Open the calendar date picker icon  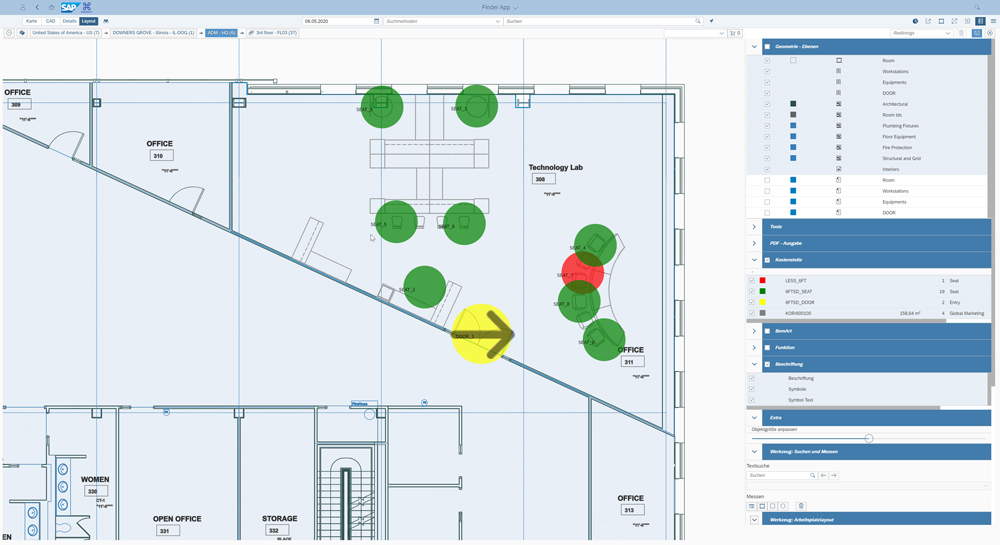click(376, 21)
